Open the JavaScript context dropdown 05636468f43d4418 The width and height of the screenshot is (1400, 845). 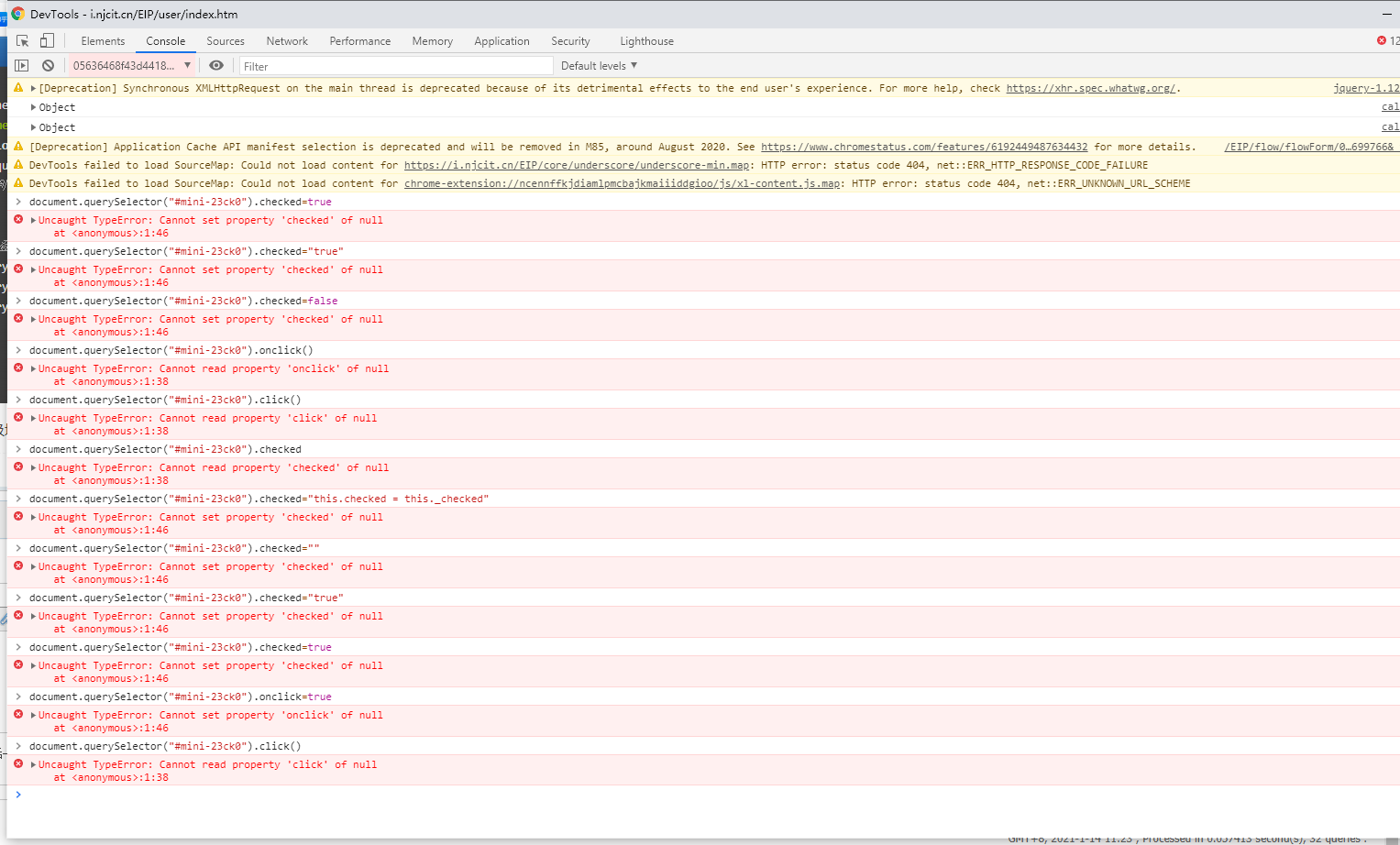pyautogui.click(x=132, y=66)
